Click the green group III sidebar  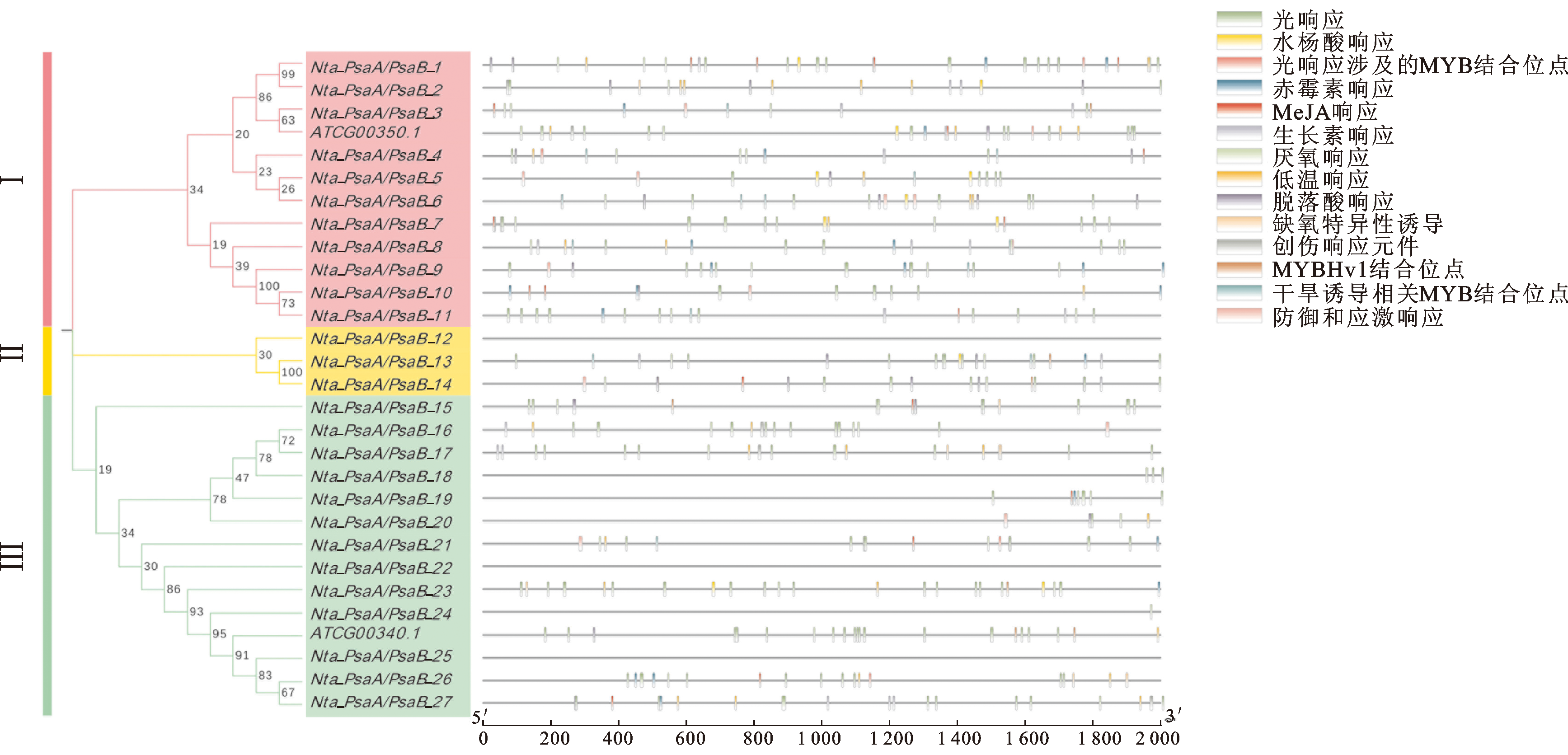(x=47, y=555)
